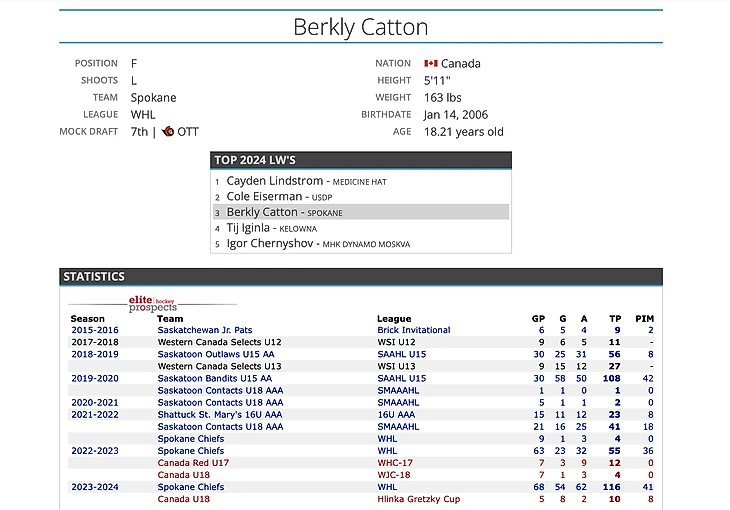Open the Elite Prospects logo
The height and width of the screenshot is (510, 730).
tap(152, 304)
